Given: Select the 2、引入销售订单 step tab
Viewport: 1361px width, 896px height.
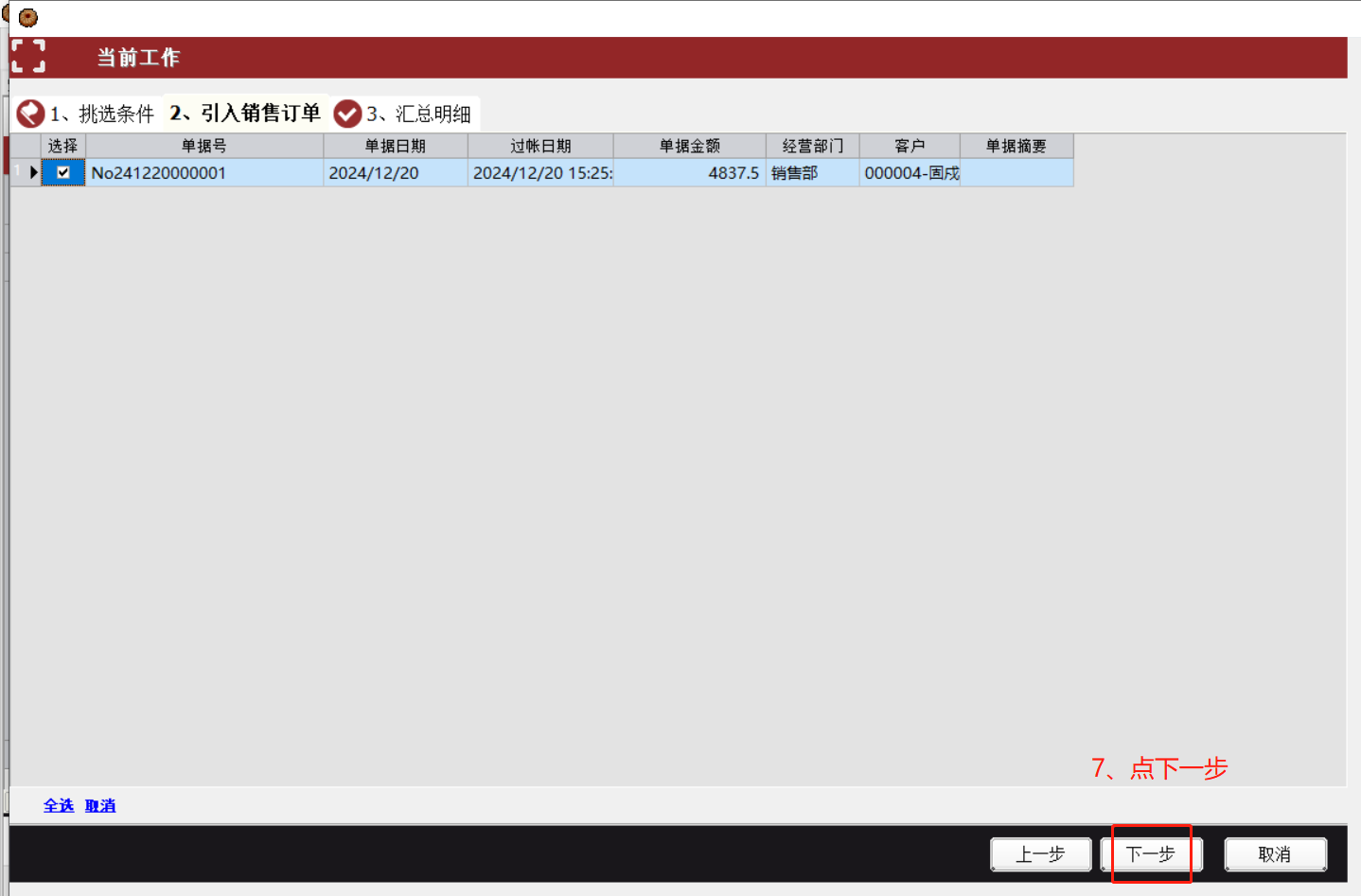Looking at the screenshot, I should point(245,114).
